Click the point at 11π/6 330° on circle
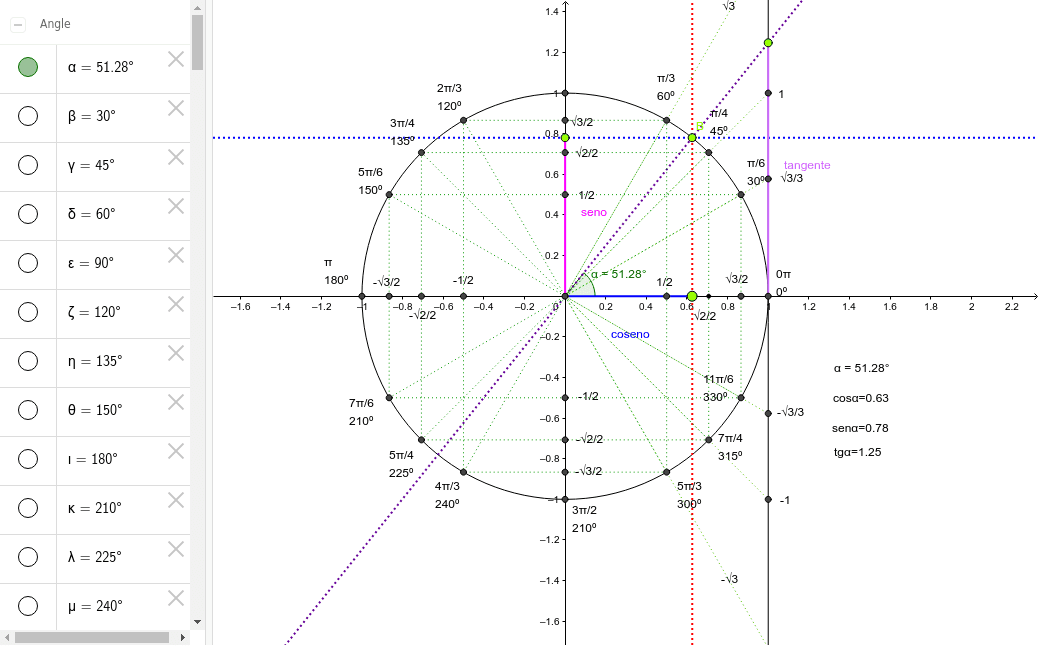The width and height of the screenshot is (1040, 647). 741,397
